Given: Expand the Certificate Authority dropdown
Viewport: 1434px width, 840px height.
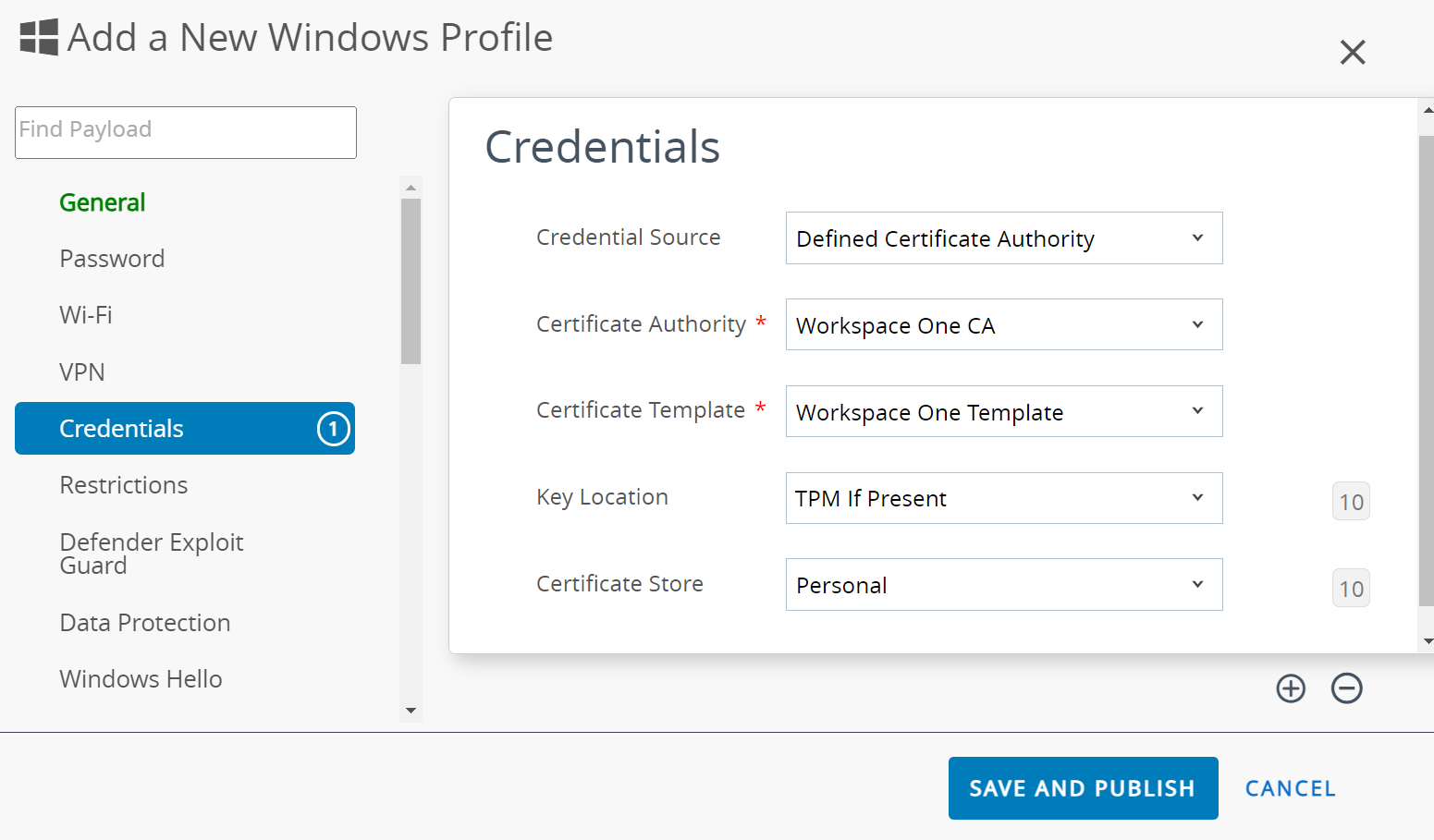Looking at the screenshot, I should pyautogui.click(x=1003, y=325).
